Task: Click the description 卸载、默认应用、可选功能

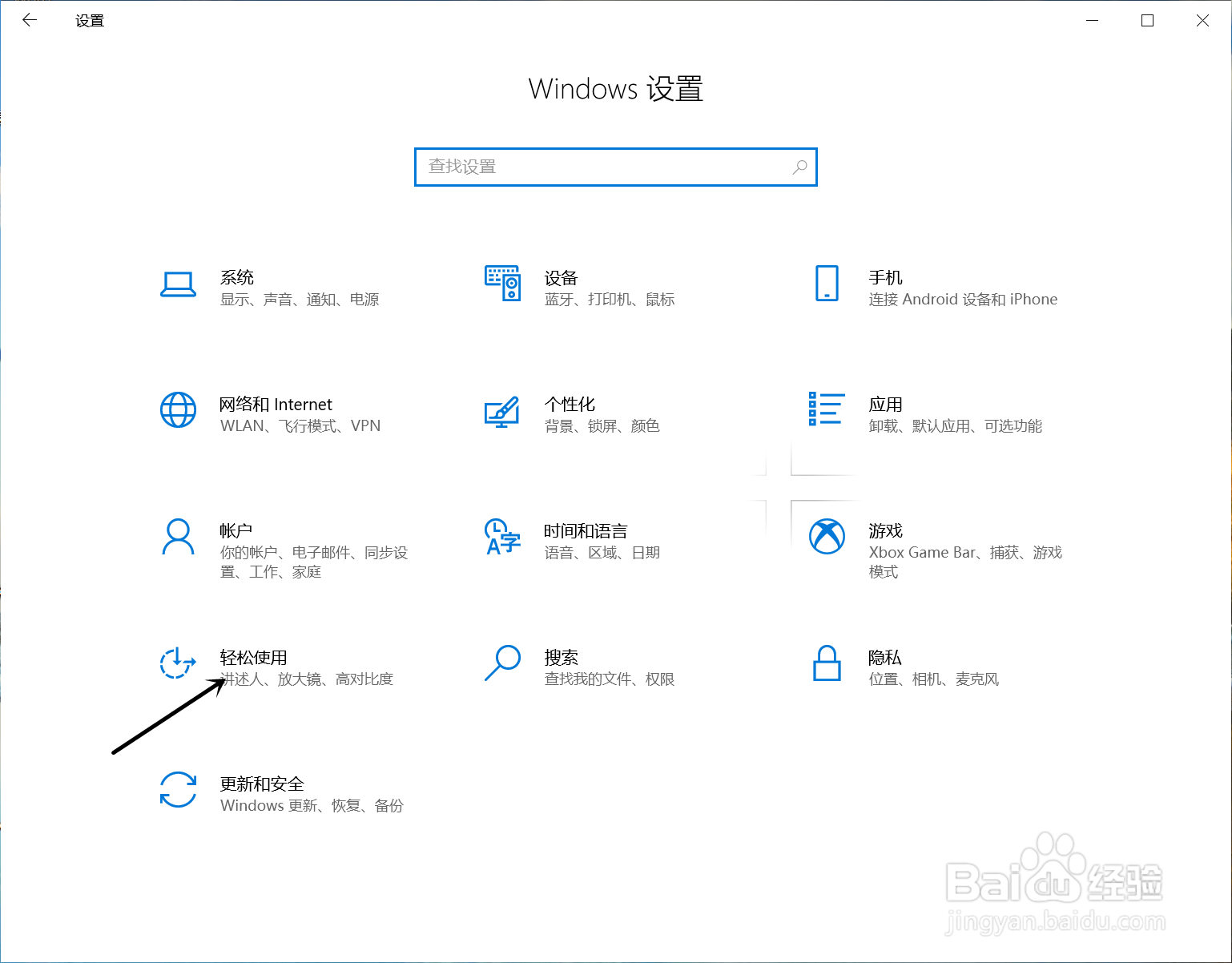Action: [x=956, y=426]
